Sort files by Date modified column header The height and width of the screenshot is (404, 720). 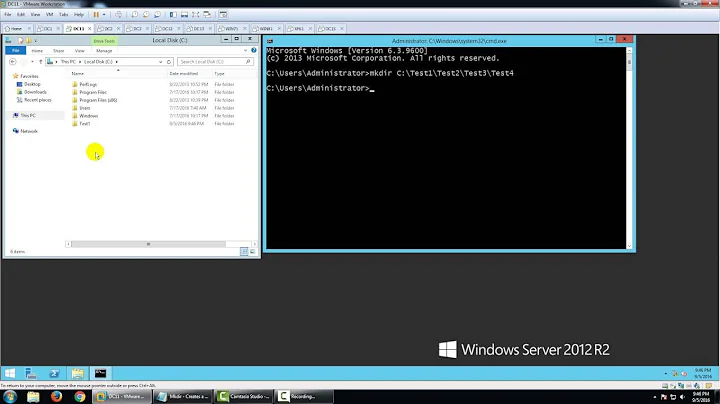coord(190,73)
